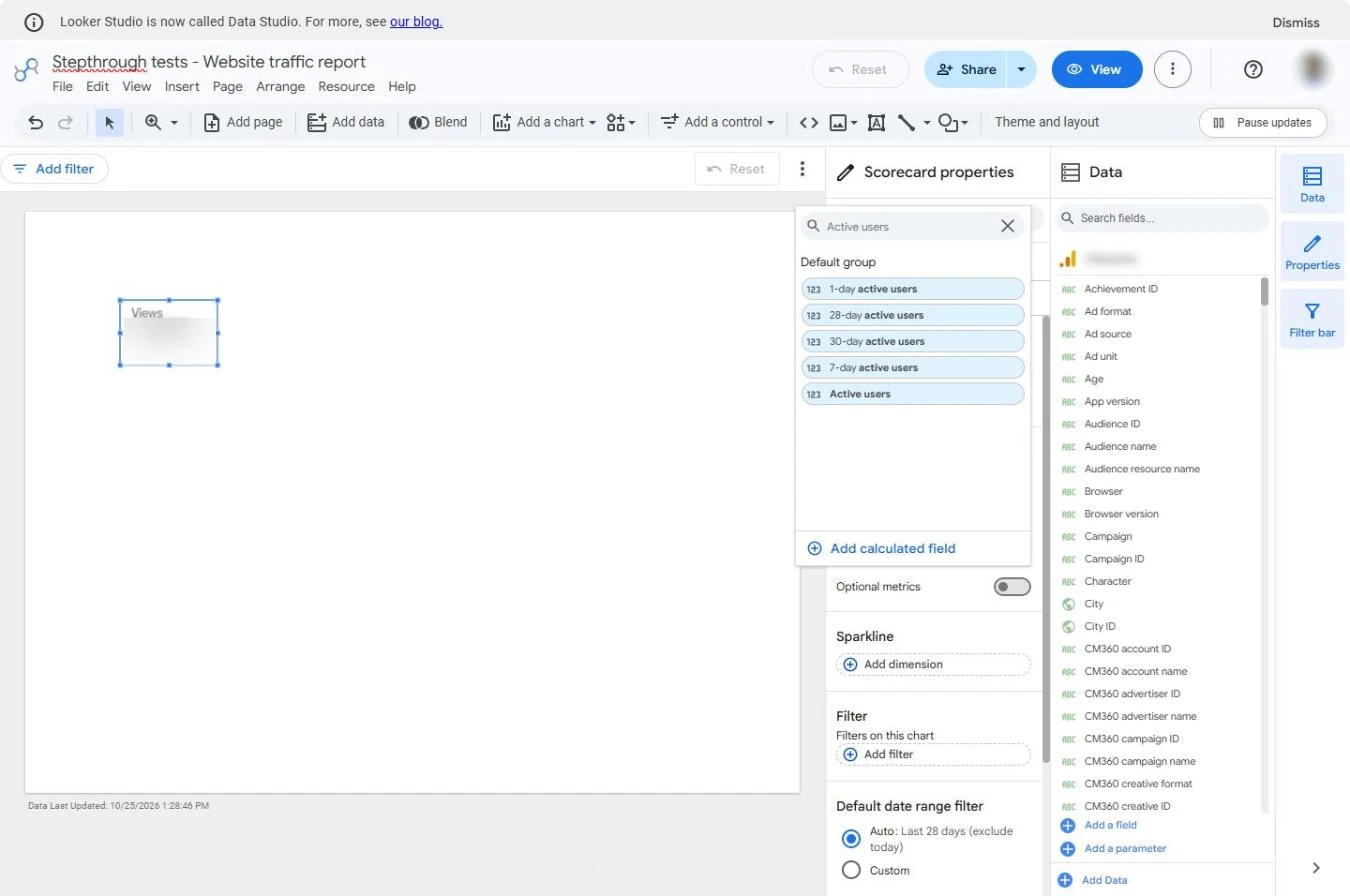Viewport: 1350px width, 896px height.
Task: Click Add dimension under Sparkline
Action: [x=933, y=664]
